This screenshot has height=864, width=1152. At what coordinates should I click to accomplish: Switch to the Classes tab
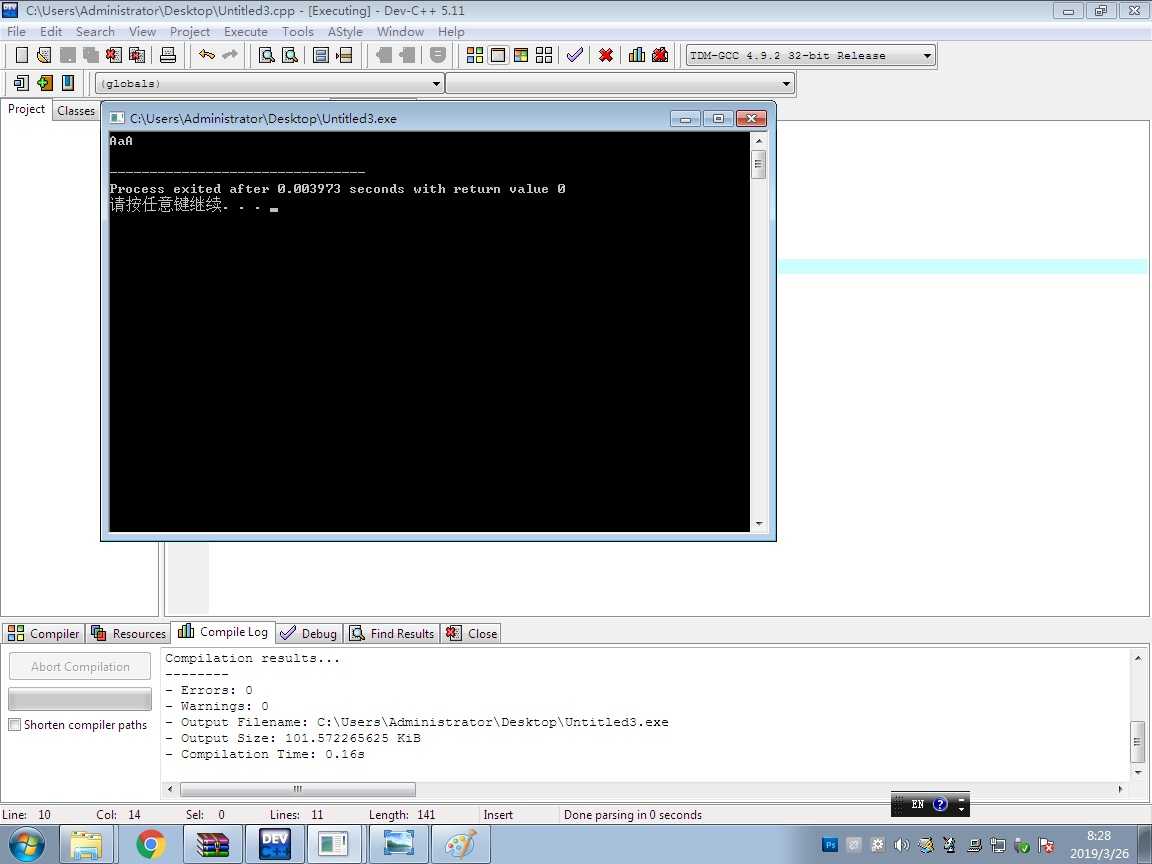tap(76, 110)
